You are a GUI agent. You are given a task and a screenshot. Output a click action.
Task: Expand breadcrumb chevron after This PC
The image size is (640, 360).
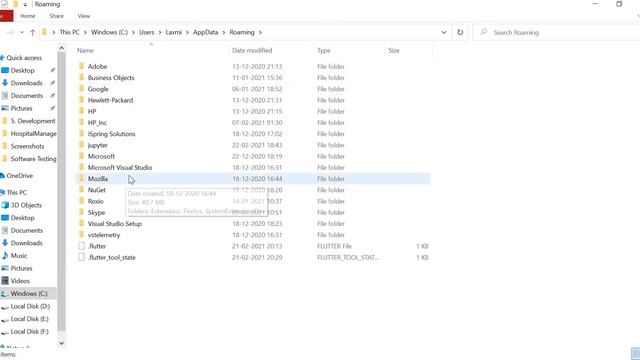[x=85, y=32]
